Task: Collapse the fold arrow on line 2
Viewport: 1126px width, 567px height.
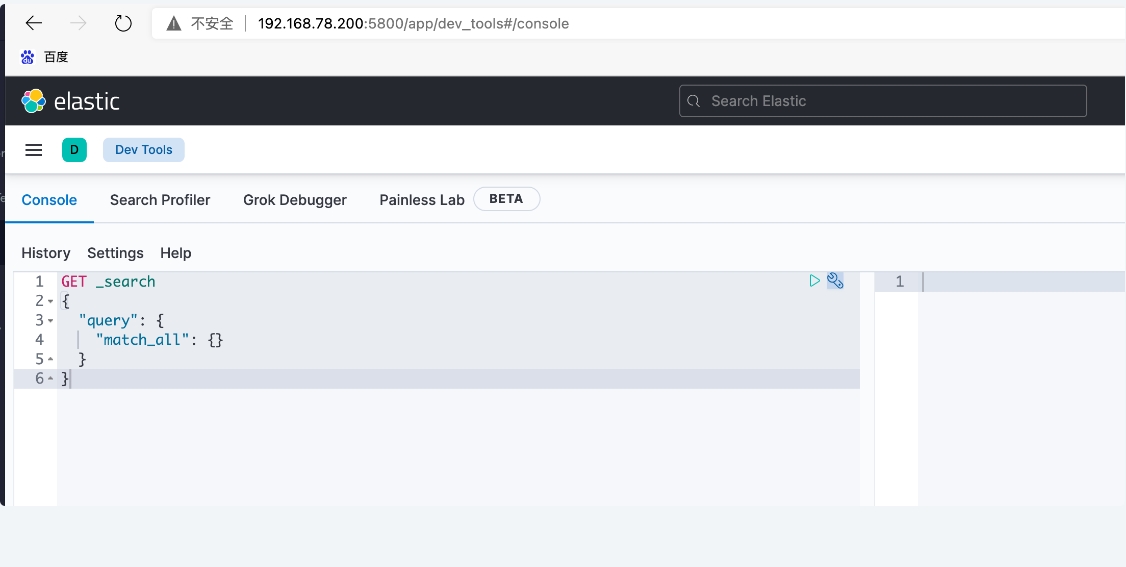Action: pyautogui.click(x=51, y=301)
